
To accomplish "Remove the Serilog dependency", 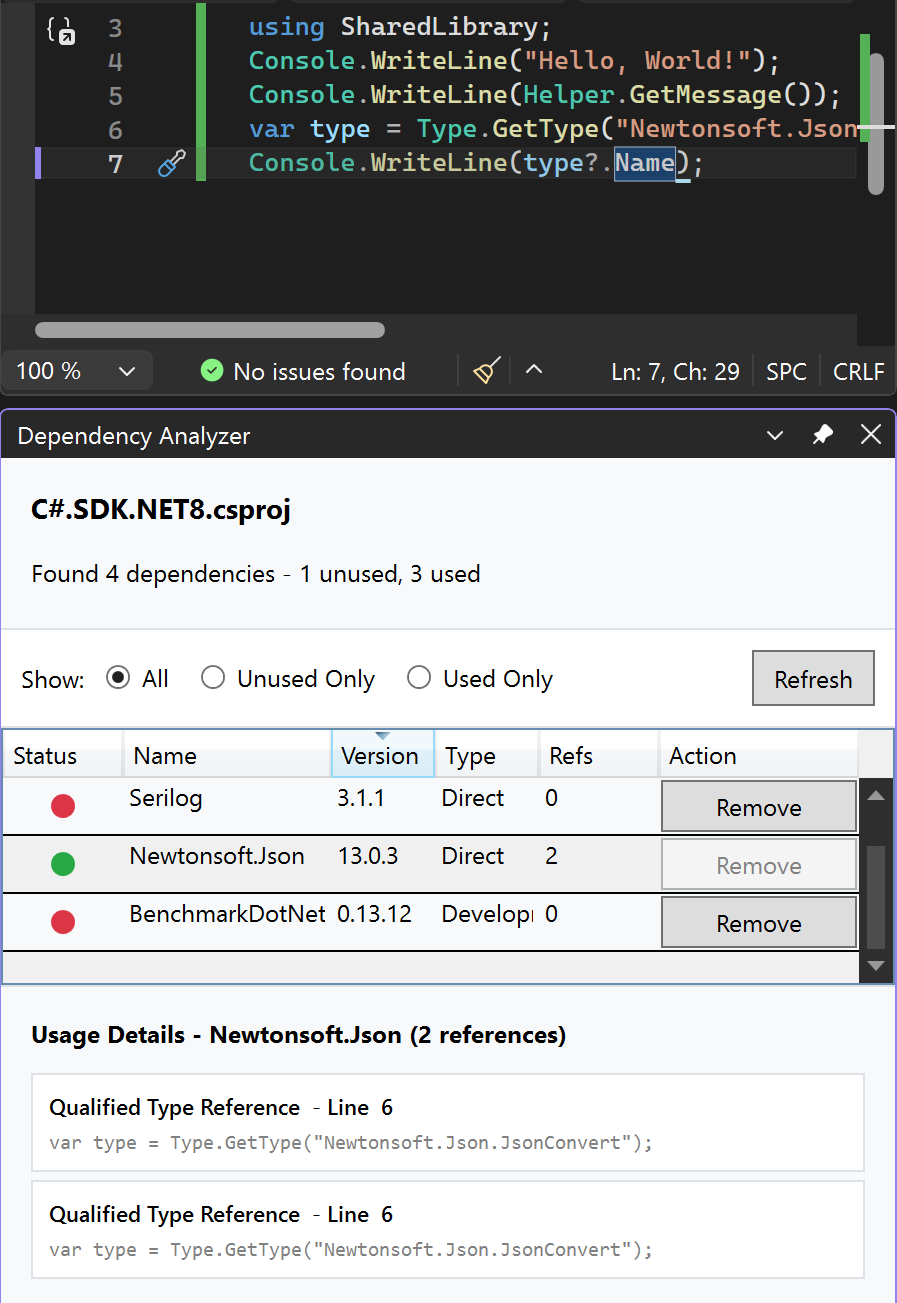I will click(x=759, y=807).
